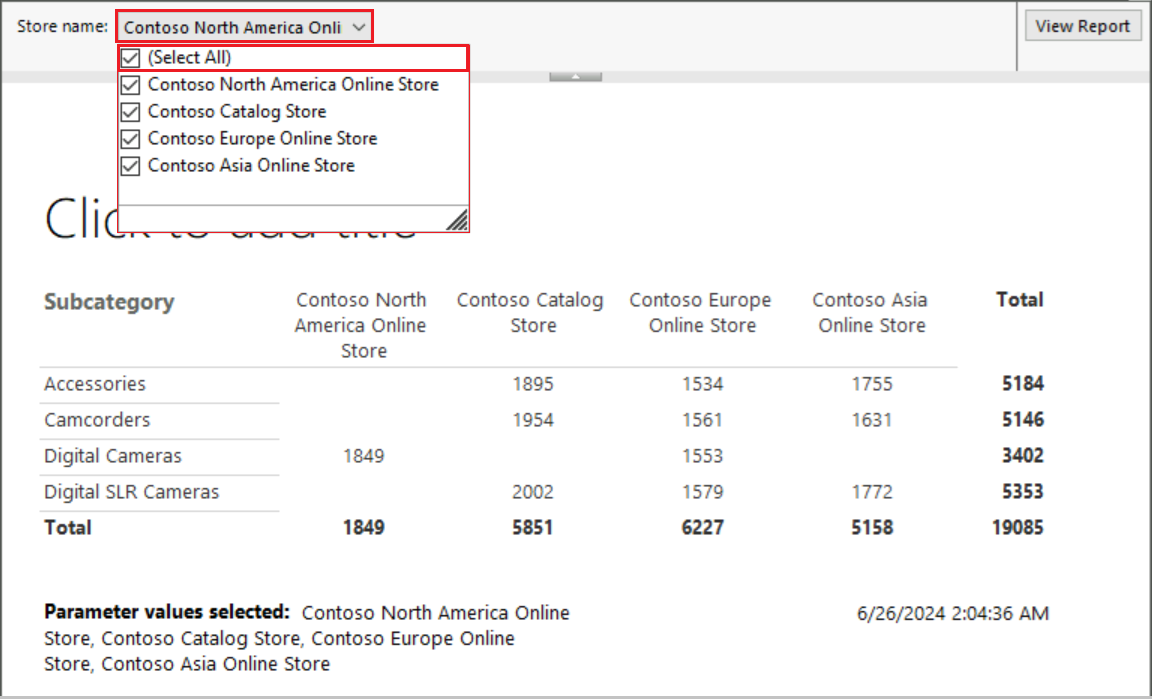Uncheck Contoso Catalog Store option

tap(129, 111)
